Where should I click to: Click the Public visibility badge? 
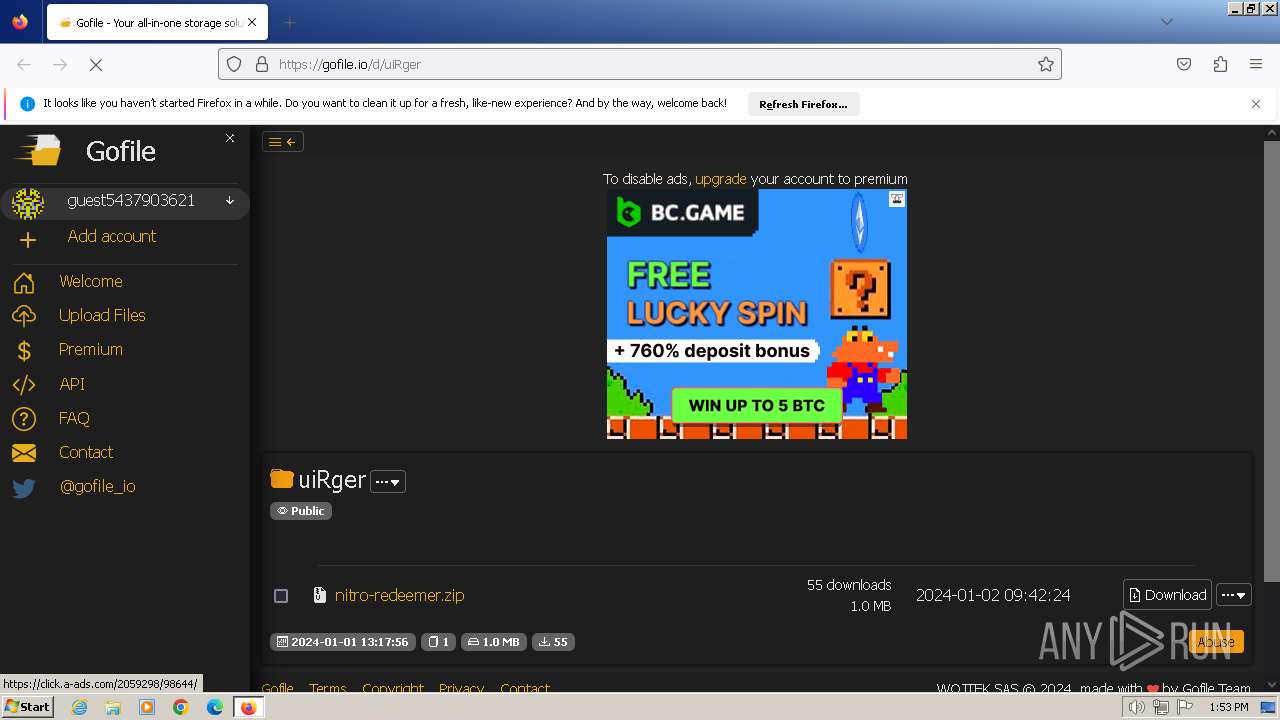(x=301, y=511)
